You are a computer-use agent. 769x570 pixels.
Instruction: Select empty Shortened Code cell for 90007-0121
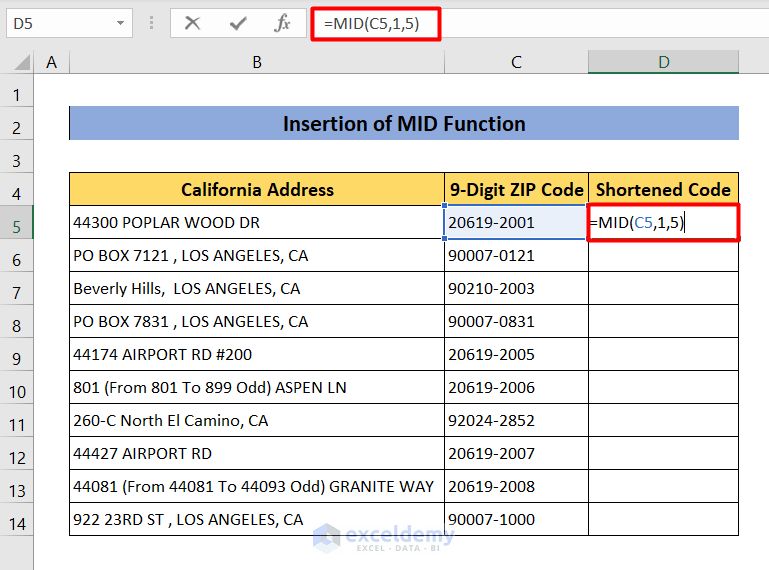(x=664, y=255)
